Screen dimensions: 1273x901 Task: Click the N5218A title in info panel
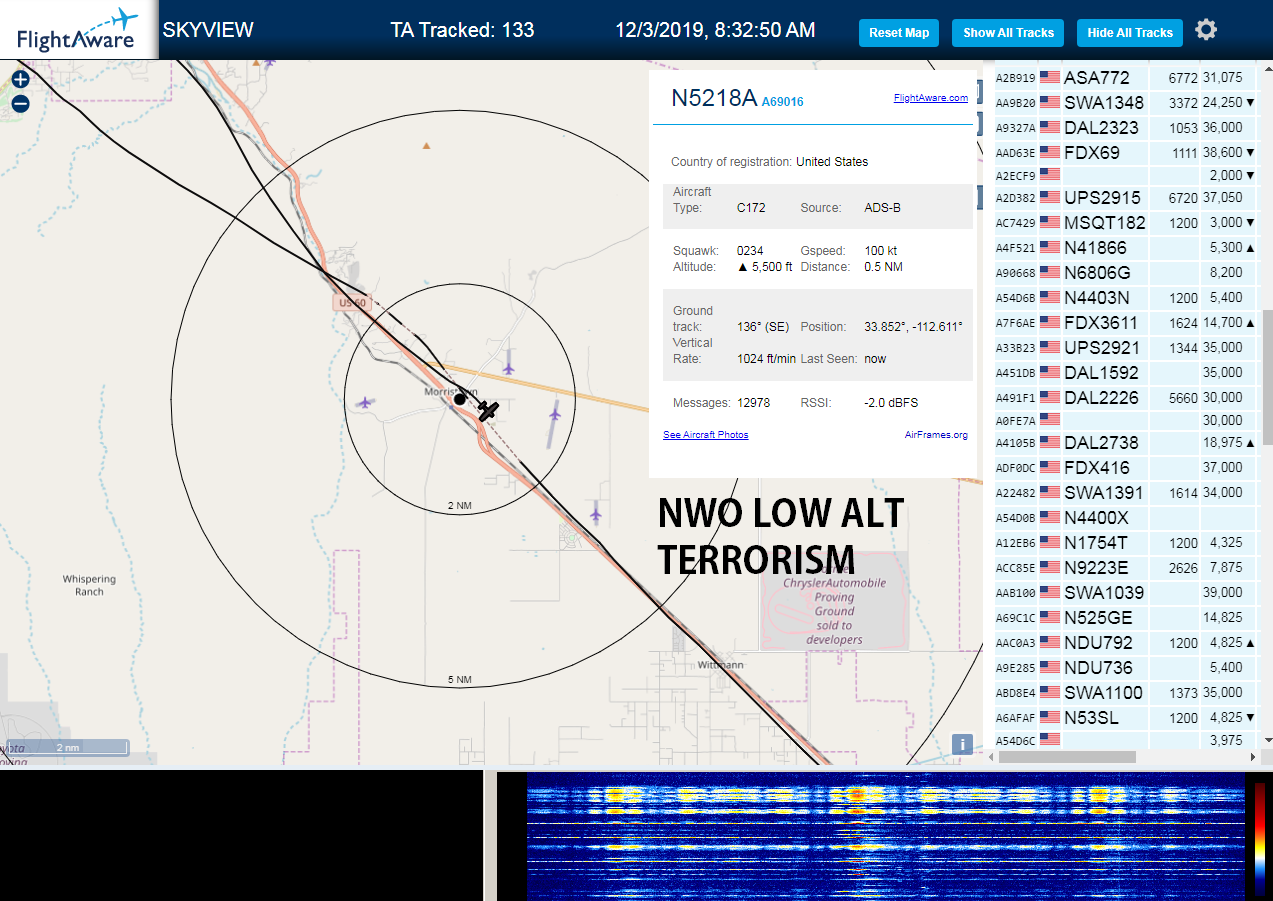pos(714,97)
